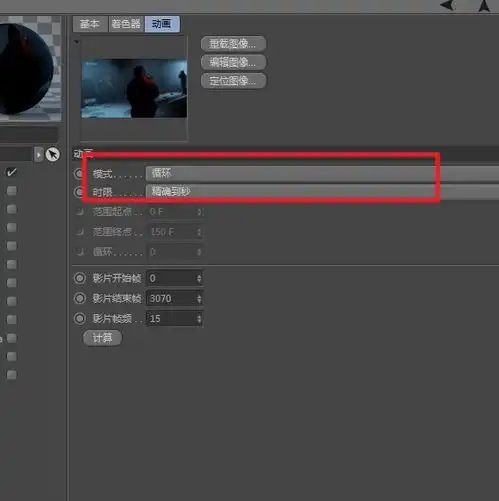Toggle the greyed-out dot next to 范围起点

(x=80, y=211)
